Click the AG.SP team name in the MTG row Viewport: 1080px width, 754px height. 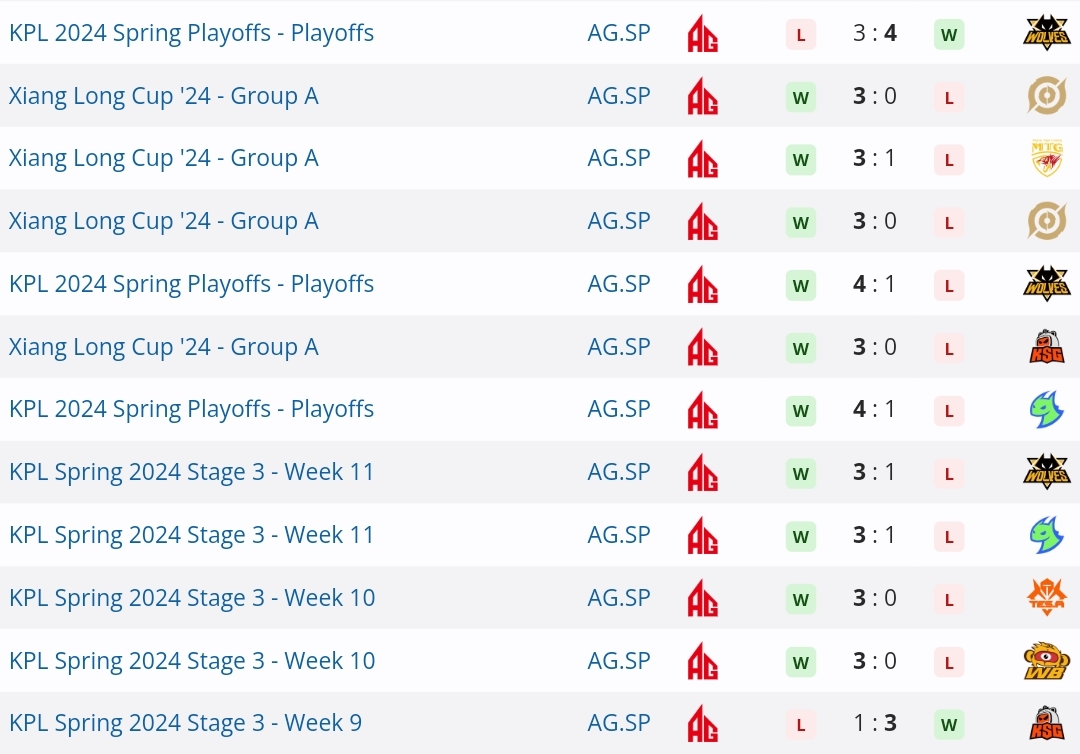point(619,158)
